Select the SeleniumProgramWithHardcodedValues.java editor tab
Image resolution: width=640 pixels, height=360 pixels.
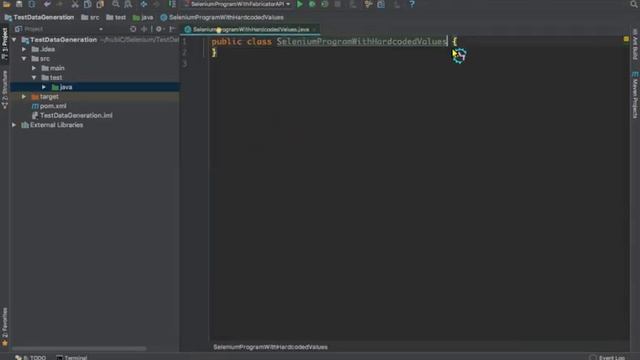point(250,29)
